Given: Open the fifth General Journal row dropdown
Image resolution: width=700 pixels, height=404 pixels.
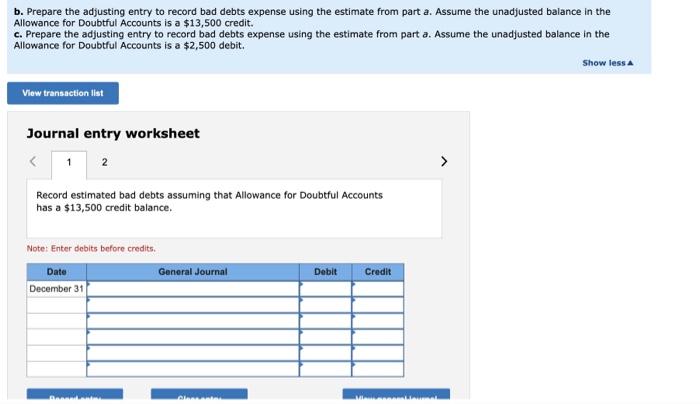Looking at the screenshot, I should tap(193, 353).
